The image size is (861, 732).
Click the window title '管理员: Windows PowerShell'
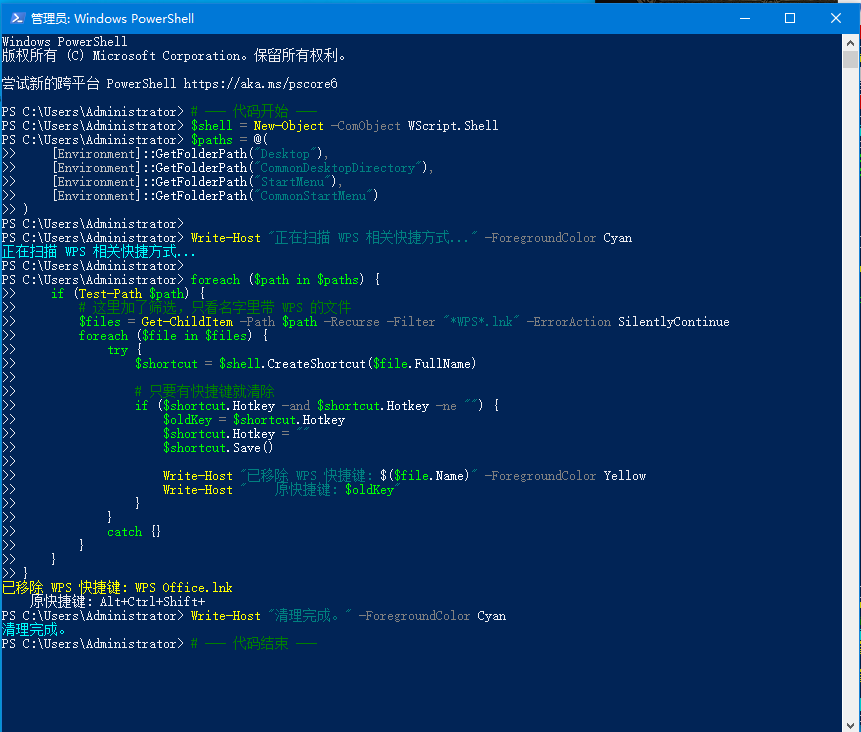click(112, 18)
